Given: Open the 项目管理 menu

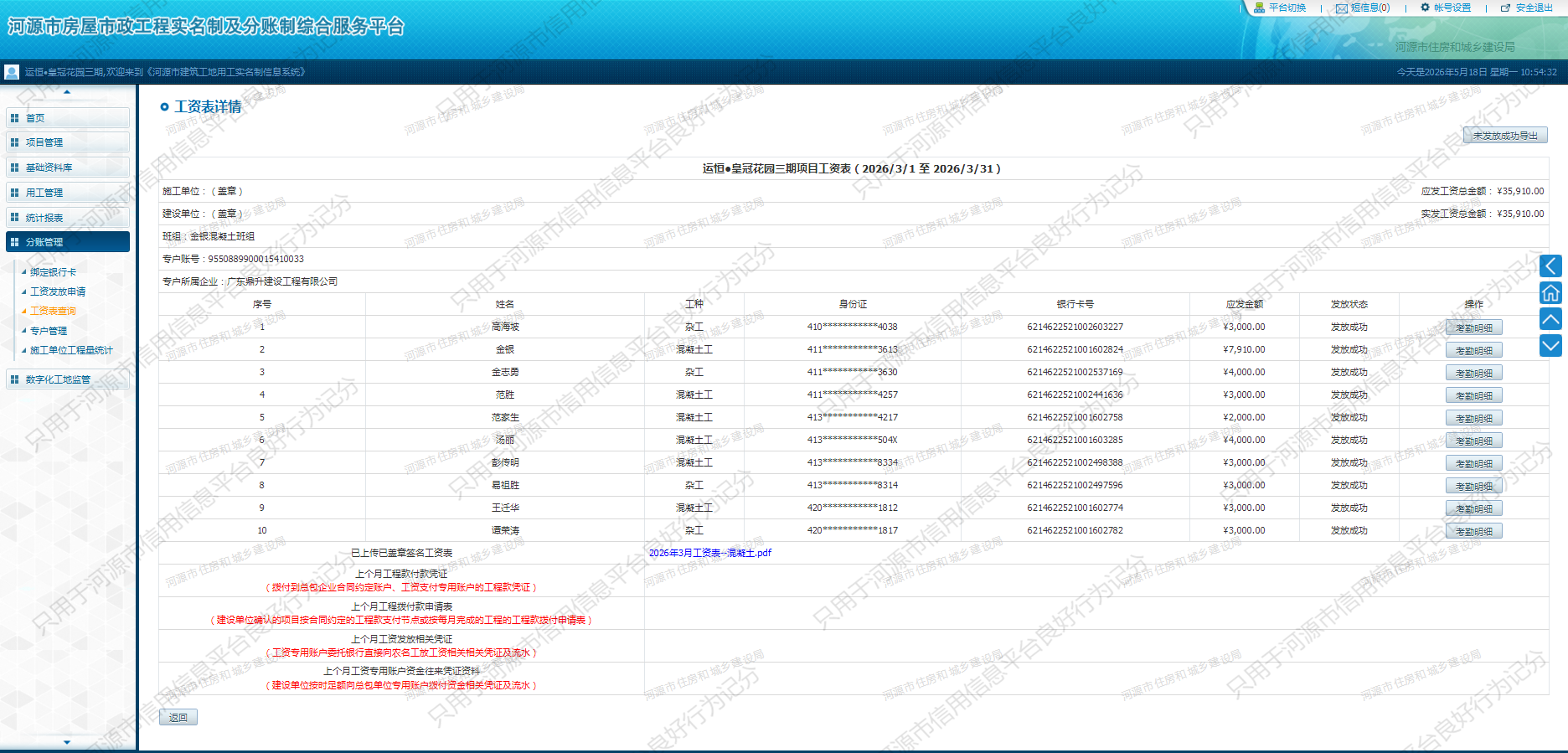Looking at the screenshot, I should [68, 142].
